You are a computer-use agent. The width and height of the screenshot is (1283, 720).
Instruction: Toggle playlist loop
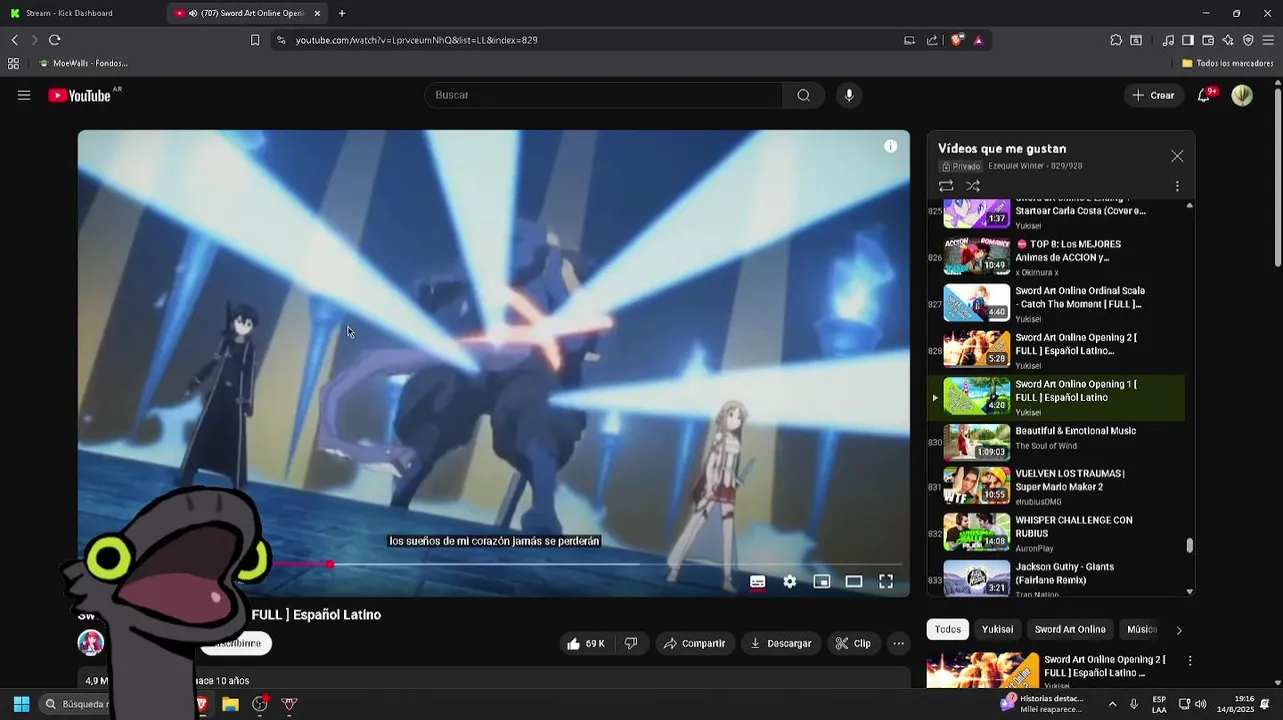(x=946, y=186)
